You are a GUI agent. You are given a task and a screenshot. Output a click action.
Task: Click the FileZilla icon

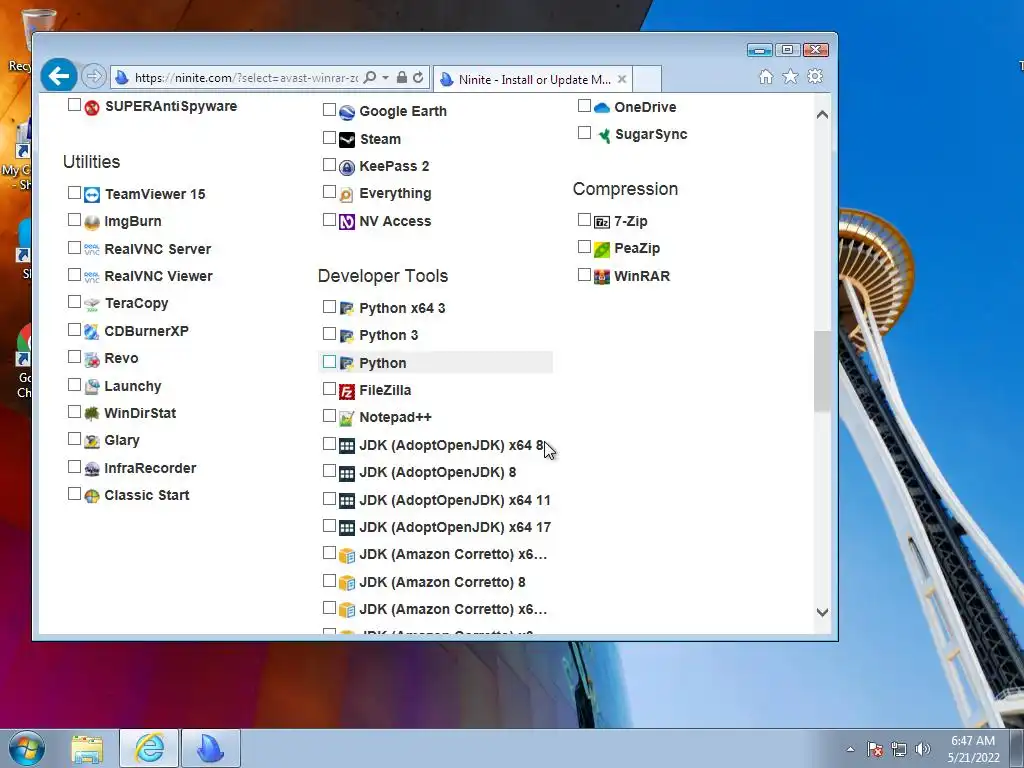347,391
